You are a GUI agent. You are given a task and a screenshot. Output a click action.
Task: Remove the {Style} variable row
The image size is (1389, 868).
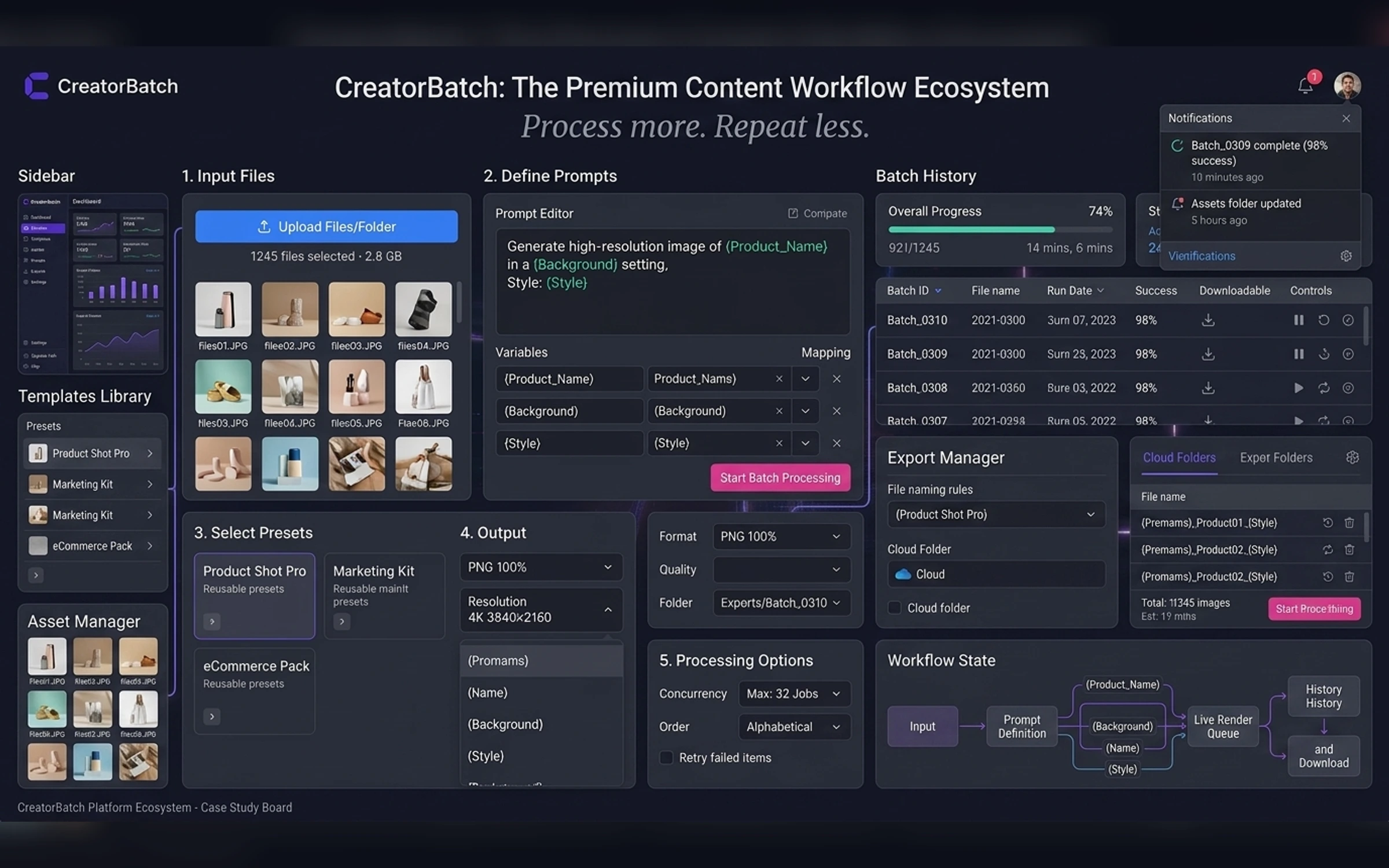pos(836,443)
